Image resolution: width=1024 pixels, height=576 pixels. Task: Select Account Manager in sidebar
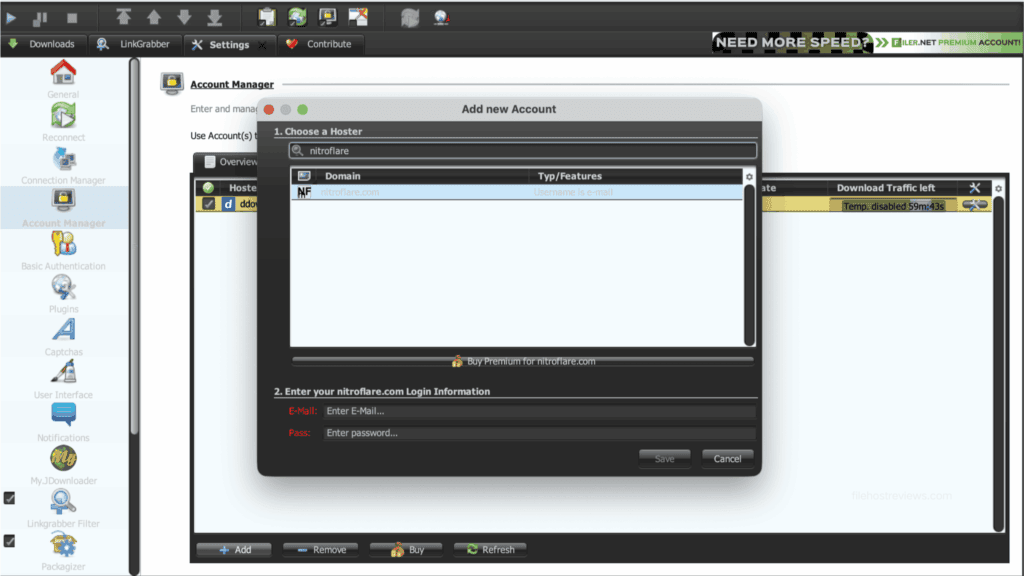pos(63,208)
